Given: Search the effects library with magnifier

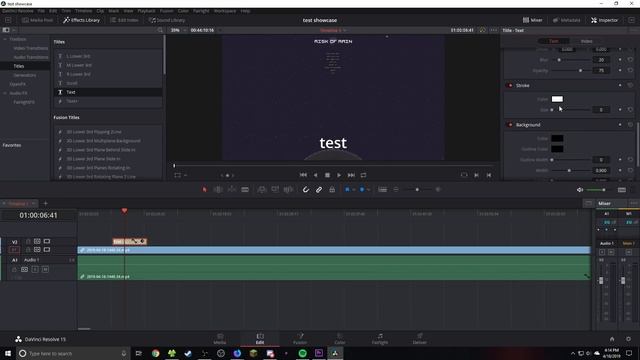Looking at the screenshot, I should (160, 30).
